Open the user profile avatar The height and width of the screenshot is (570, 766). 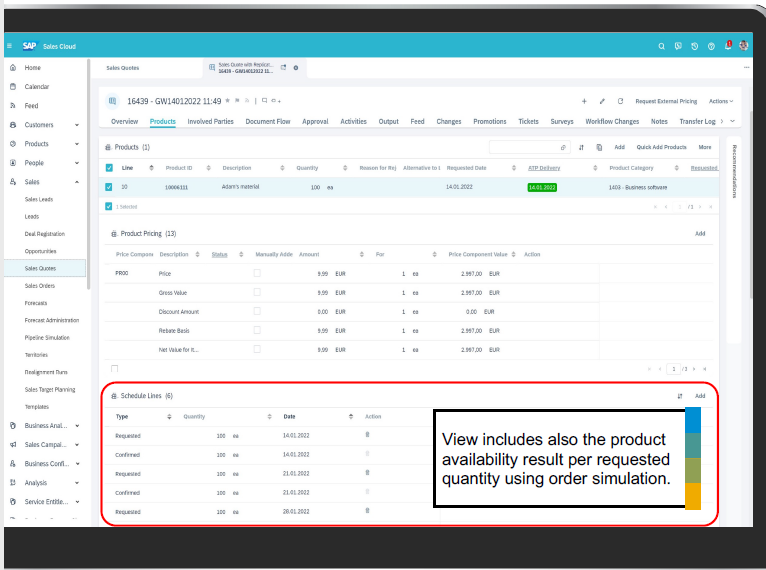[x=744, y=45]
